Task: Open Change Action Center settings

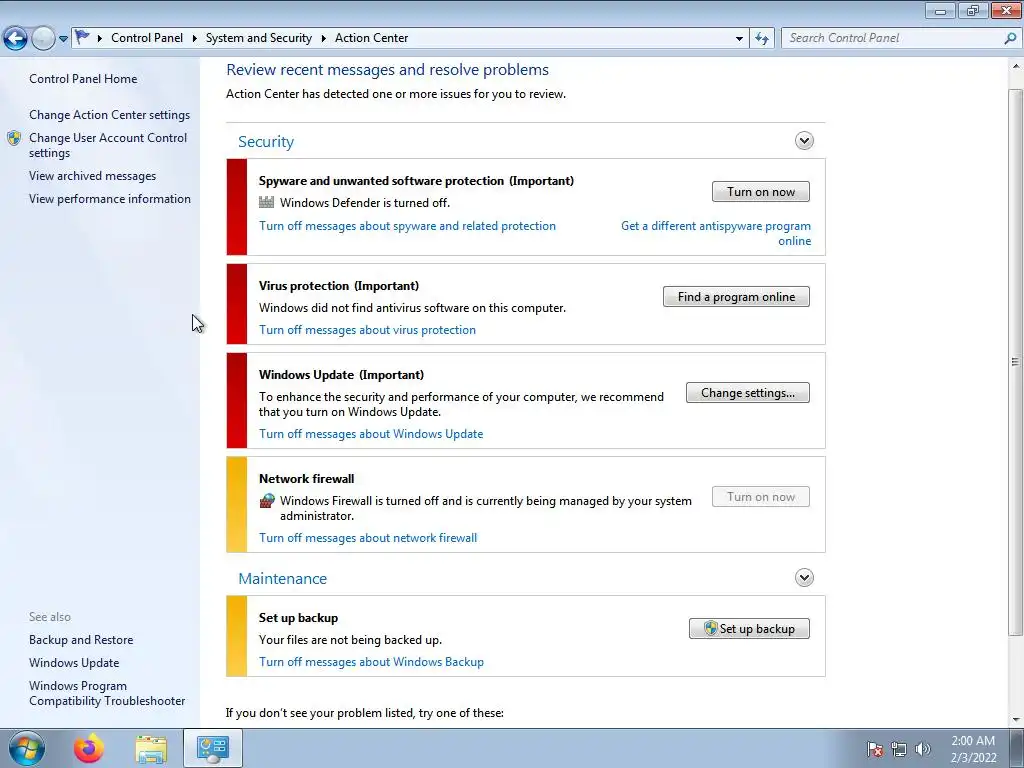Action: click(x=110, y=115)
